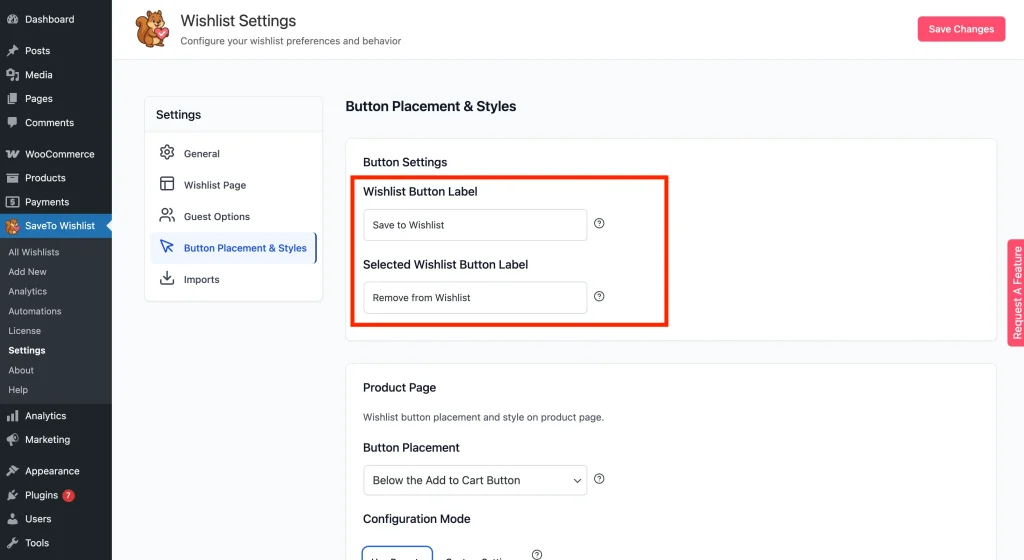Click the Plugins update count badge
The width and height of the screenshot is (1024, 560).
[x=68, y=495]
